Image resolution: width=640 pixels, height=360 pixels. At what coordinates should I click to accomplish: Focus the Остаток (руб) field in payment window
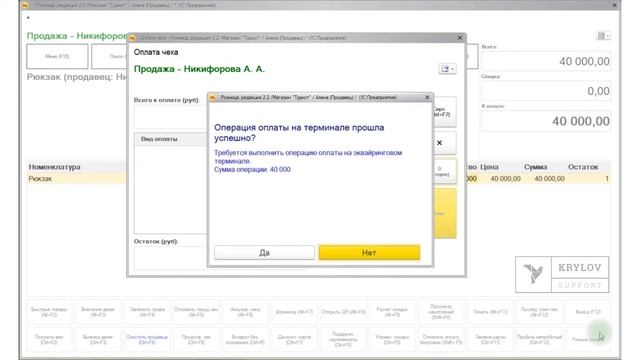tap(171, 258)
